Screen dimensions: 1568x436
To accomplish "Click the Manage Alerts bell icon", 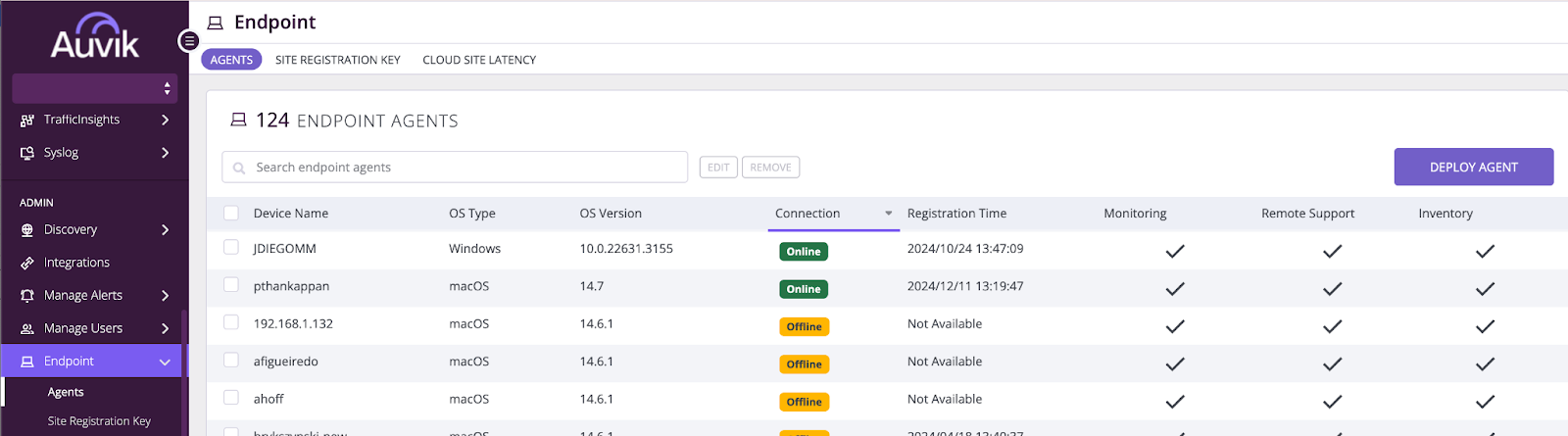I will tap(27, 296).
